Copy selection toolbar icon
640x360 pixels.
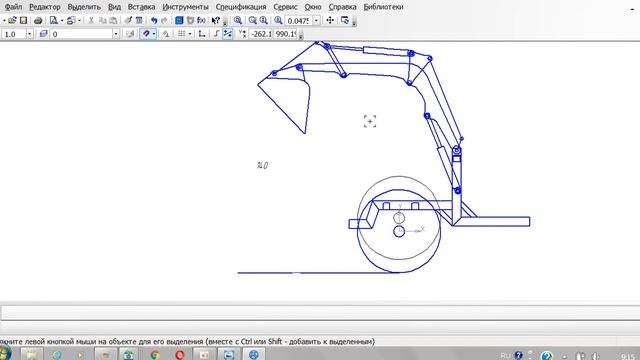[x=102, y=20]
